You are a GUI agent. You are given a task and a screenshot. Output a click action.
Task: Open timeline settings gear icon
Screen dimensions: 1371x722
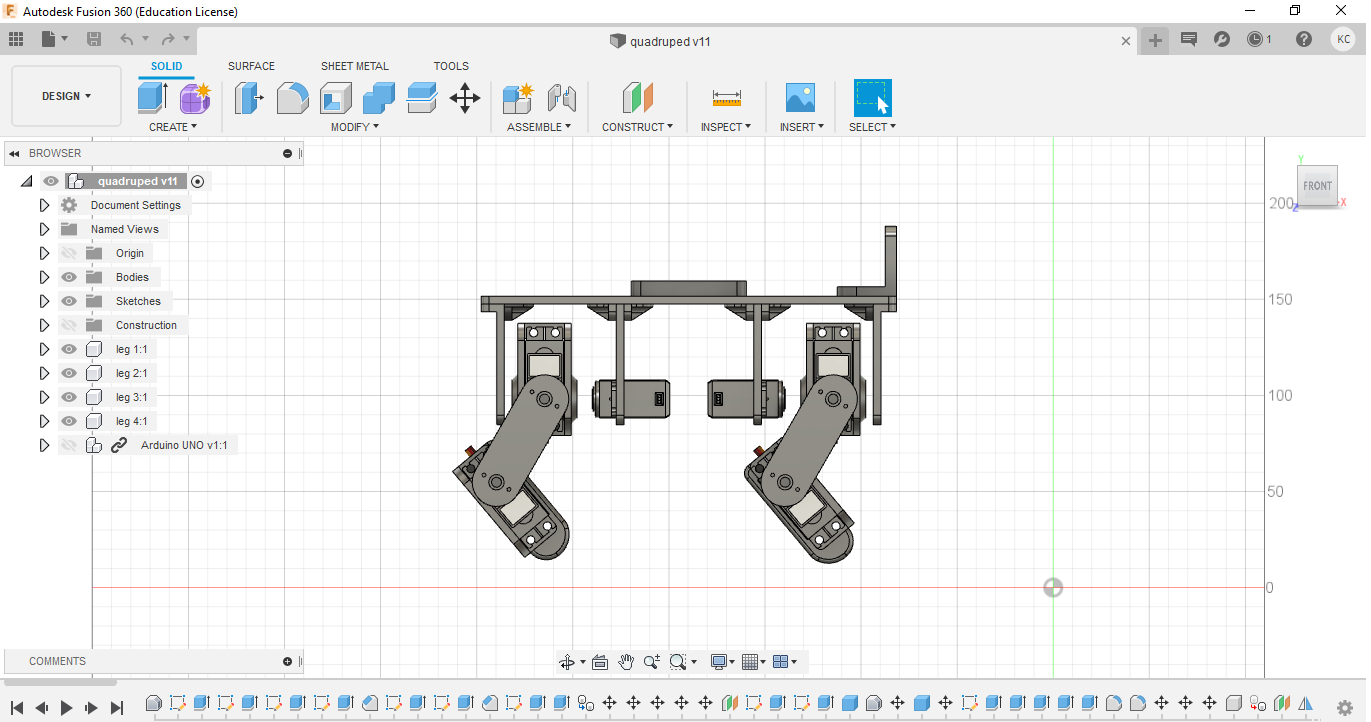(1345, 706)
